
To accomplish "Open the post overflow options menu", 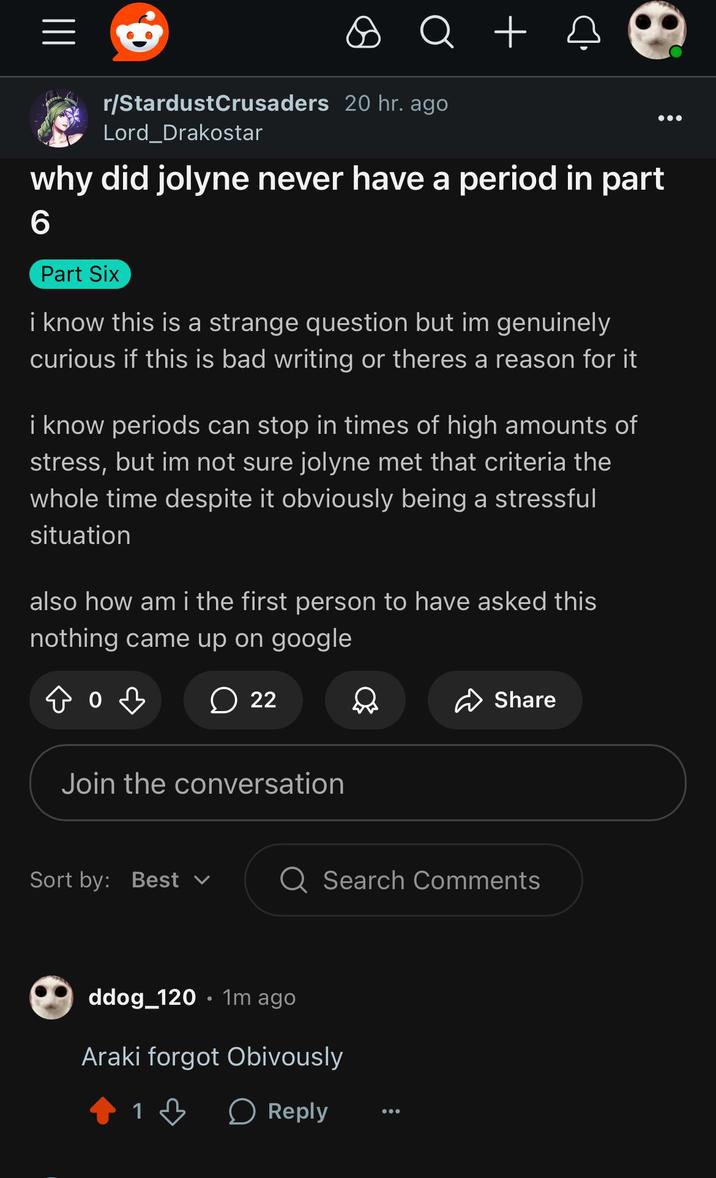I will pos(669,117).
